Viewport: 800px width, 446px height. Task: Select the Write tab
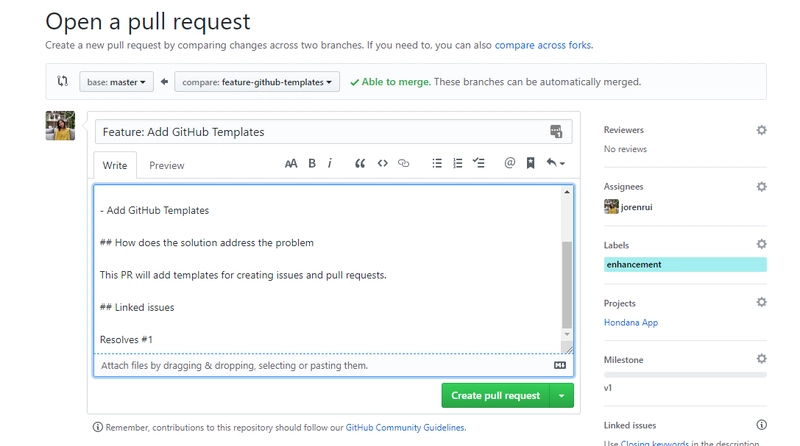point(115,165)
